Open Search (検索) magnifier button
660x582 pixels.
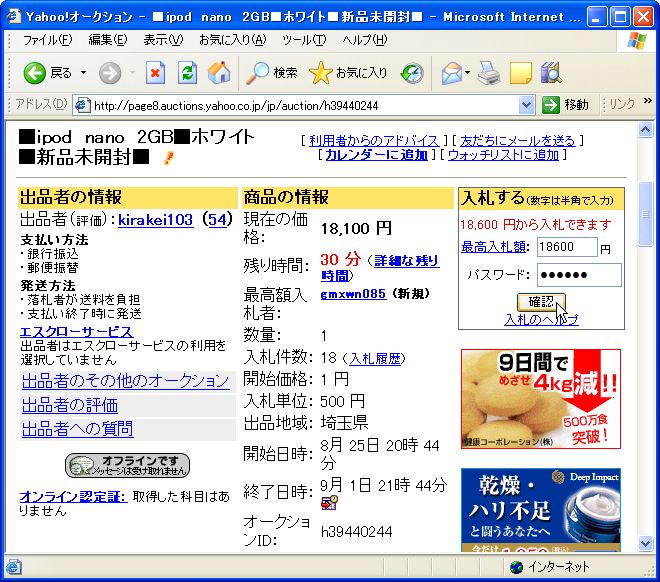271,73
